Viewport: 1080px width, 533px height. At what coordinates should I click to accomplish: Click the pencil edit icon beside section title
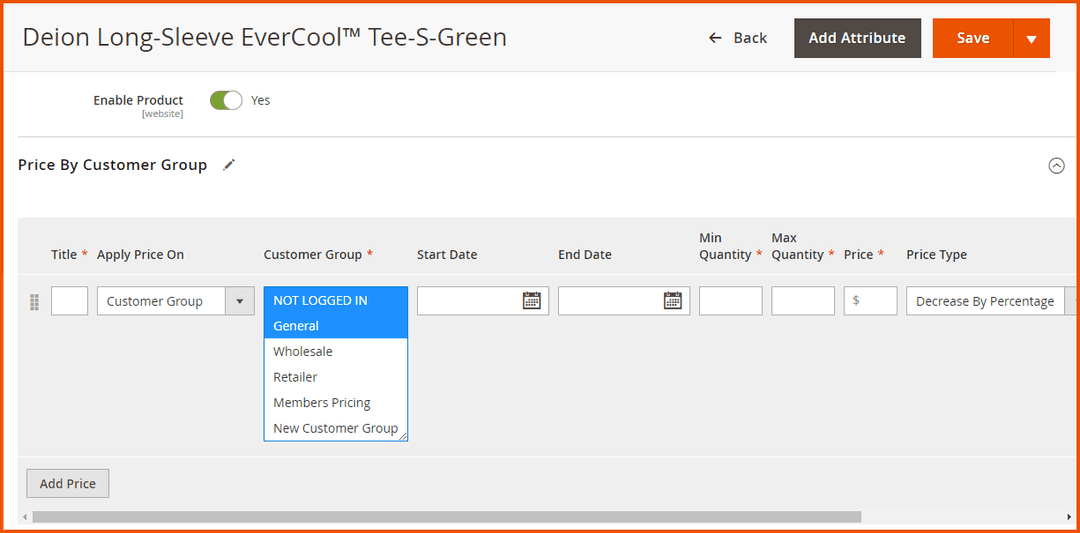[x=229, y=165]
